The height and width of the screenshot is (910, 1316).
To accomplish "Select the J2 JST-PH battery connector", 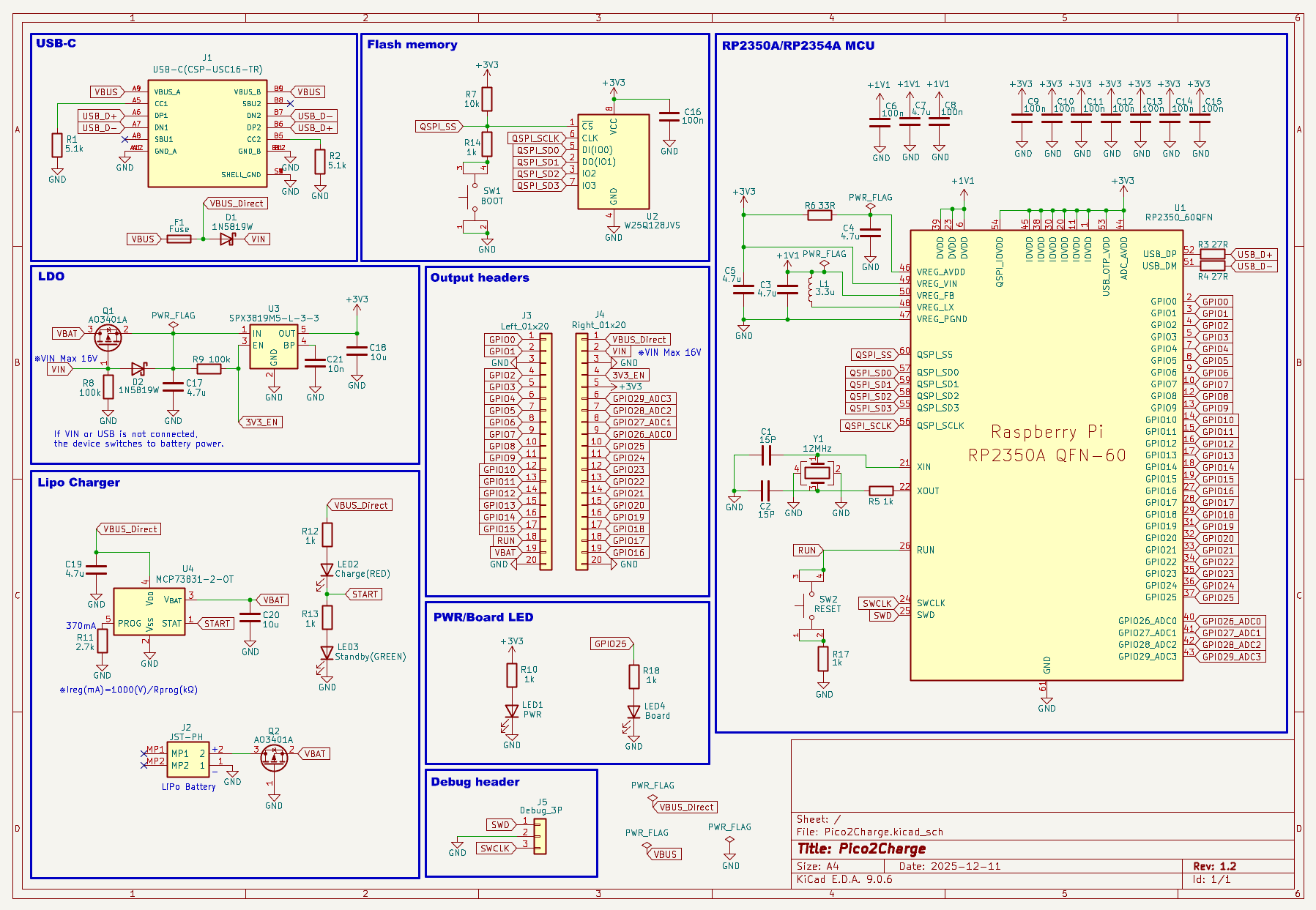I will [188, 760].
